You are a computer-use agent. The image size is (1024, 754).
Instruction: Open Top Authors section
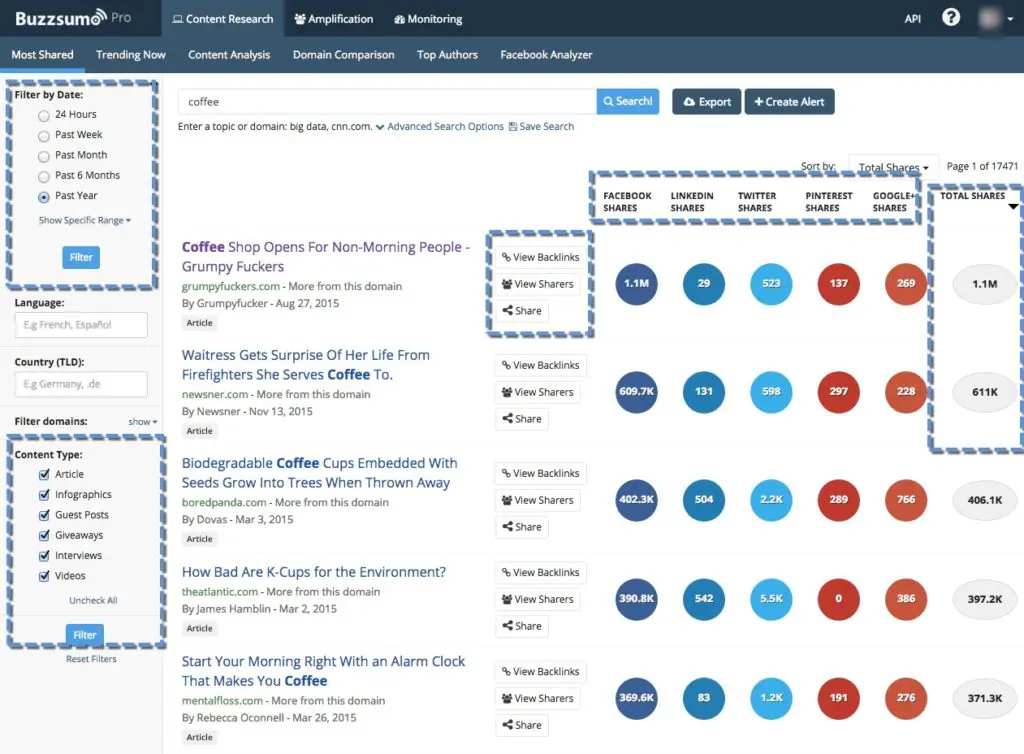point(447,55)
